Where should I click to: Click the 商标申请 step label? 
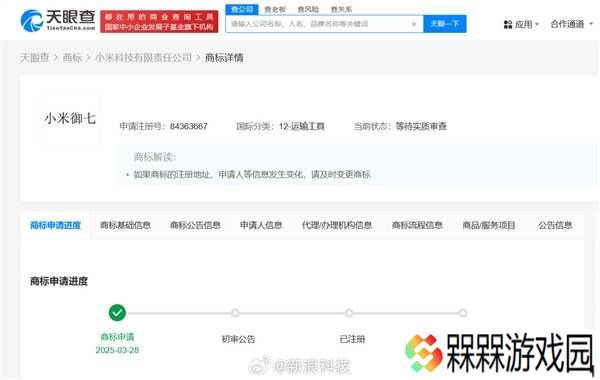117,337
